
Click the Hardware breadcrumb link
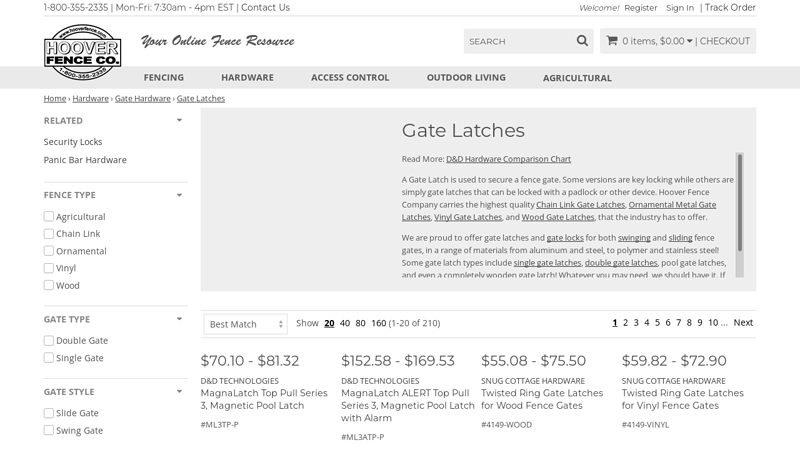point(90,98)
